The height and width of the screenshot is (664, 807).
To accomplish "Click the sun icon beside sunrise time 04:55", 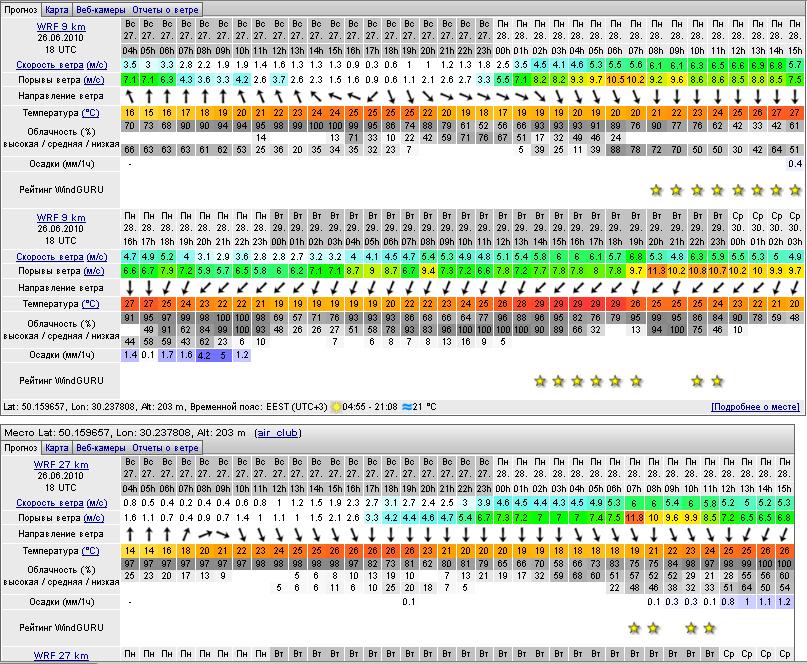I will pyautogui.click(x=337, y=407).
